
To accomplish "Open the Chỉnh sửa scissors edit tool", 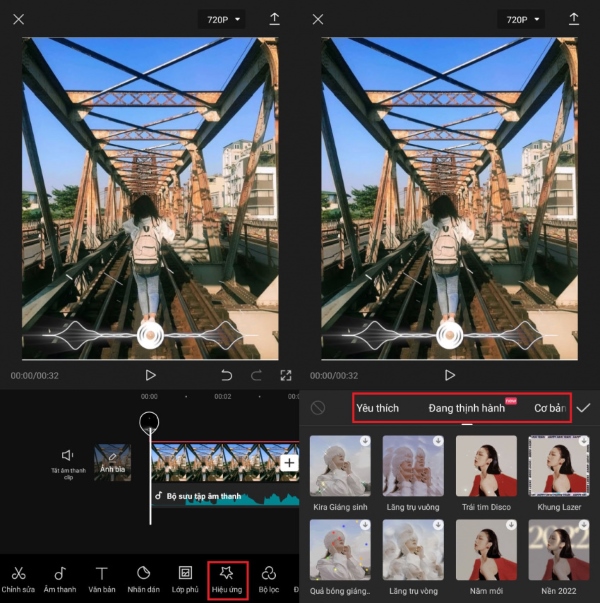I will (18, 578).
